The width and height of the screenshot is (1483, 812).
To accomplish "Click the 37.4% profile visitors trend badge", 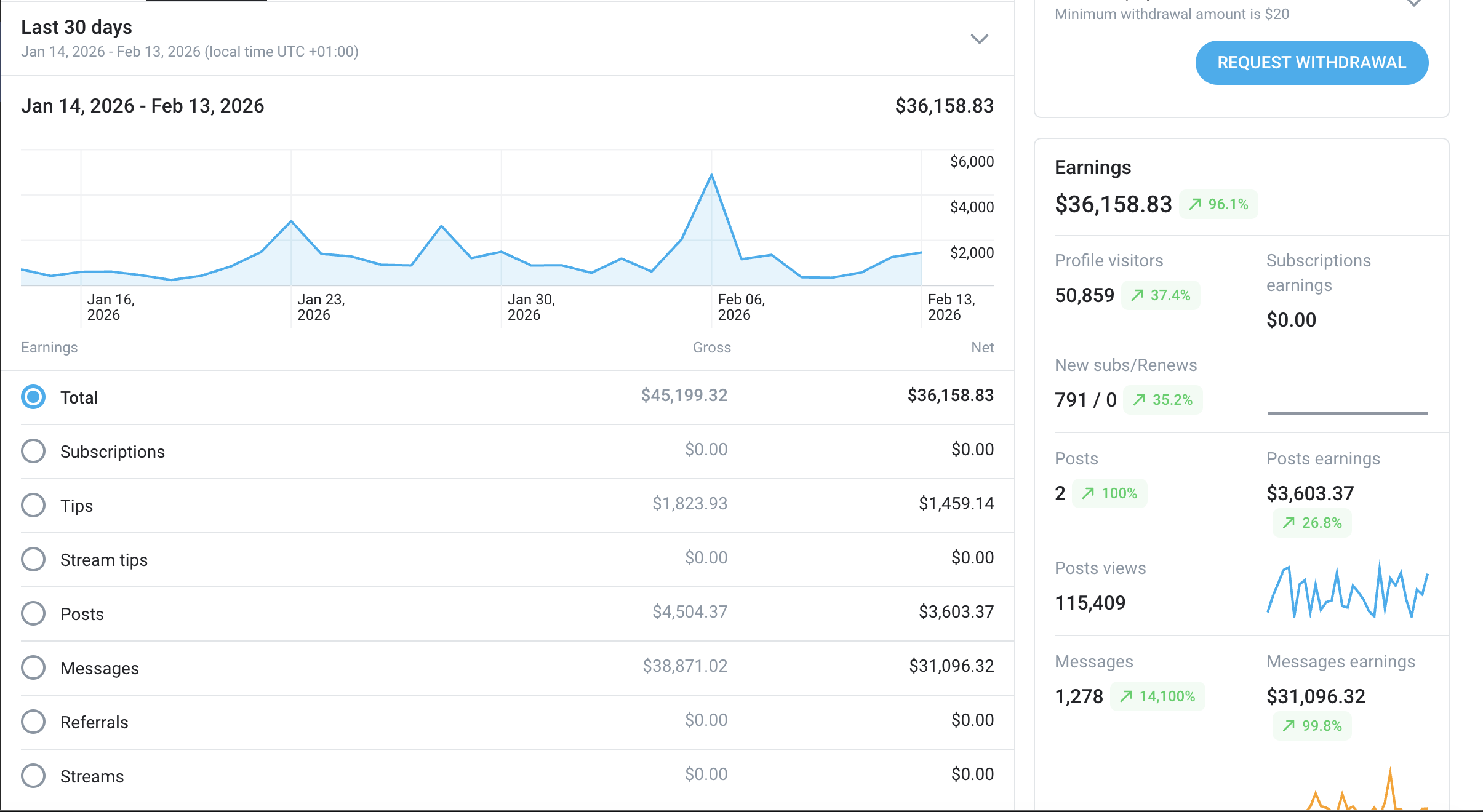I will [x=1161, y=295].
